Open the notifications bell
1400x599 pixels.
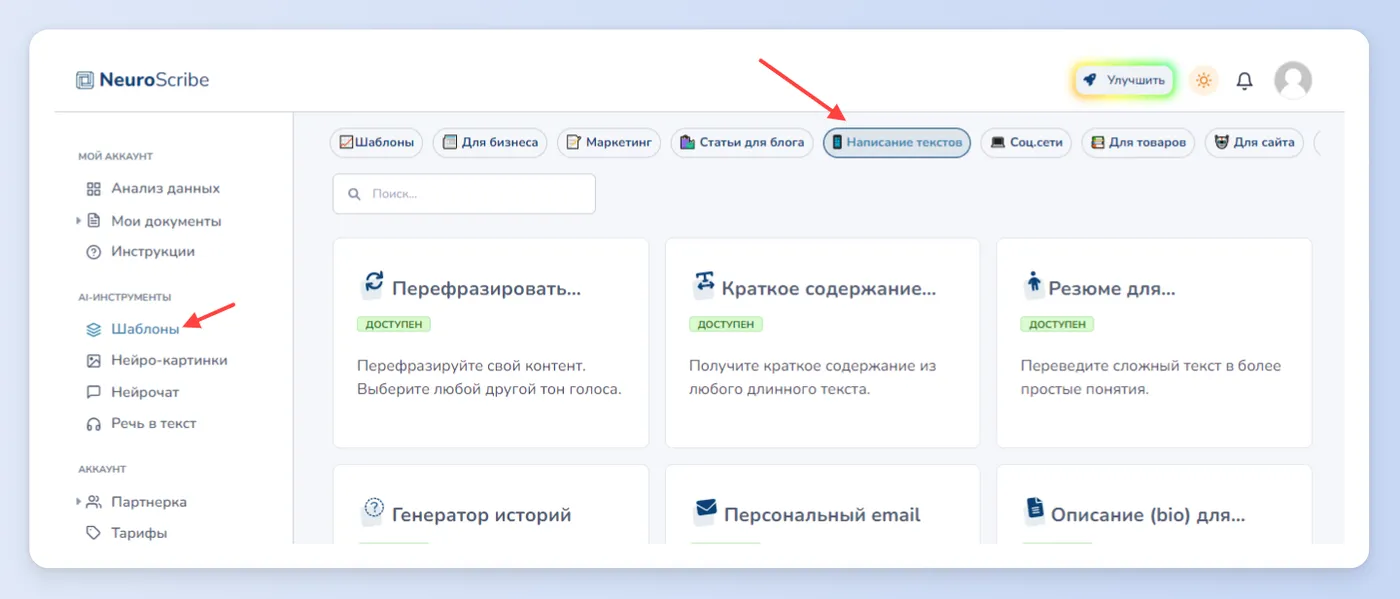1244,81
